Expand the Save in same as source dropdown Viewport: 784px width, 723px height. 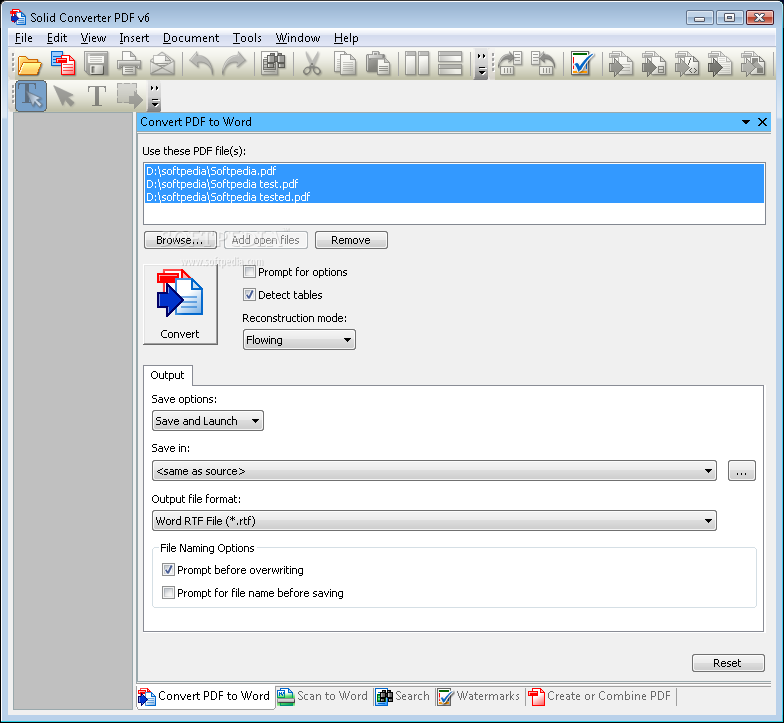coord(434,471)
